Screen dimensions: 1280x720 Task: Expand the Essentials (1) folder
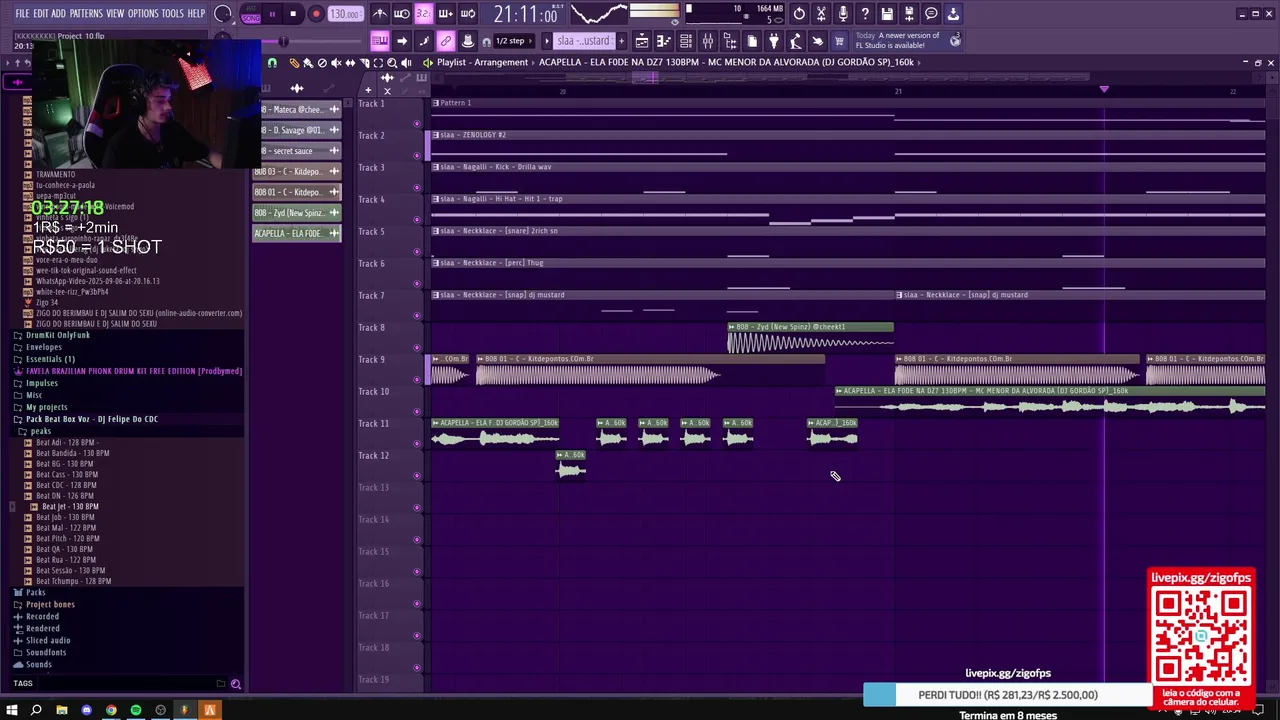coord(50,359)
